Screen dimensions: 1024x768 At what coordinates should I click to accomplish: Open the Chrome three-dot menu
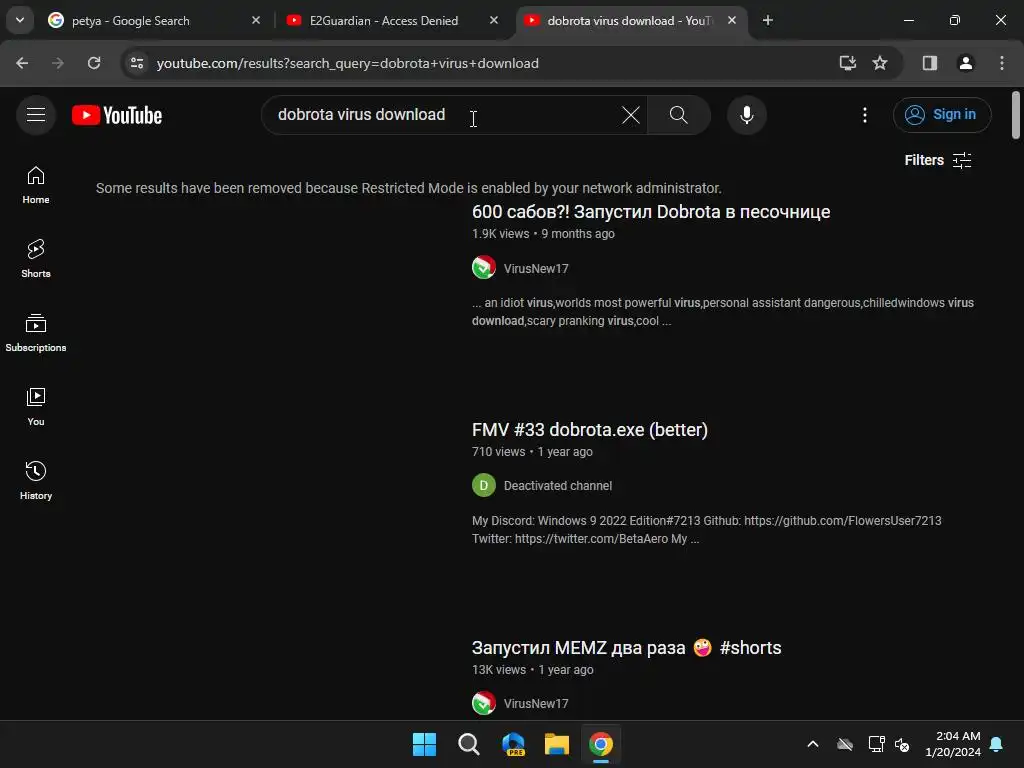1002,63
